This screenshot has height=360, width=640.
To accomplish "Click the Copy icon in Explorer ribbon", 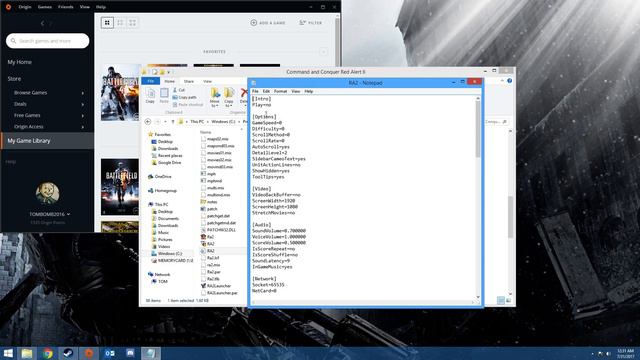I will (150, 96).
